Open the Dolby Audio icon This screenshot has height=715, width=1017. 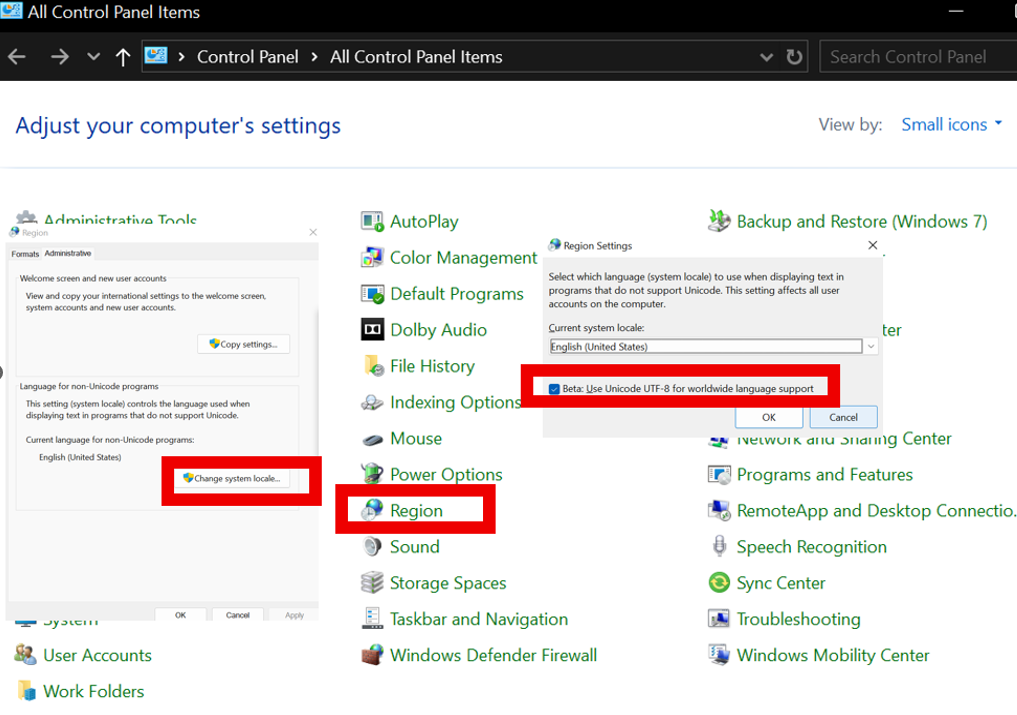click(372, 330)
